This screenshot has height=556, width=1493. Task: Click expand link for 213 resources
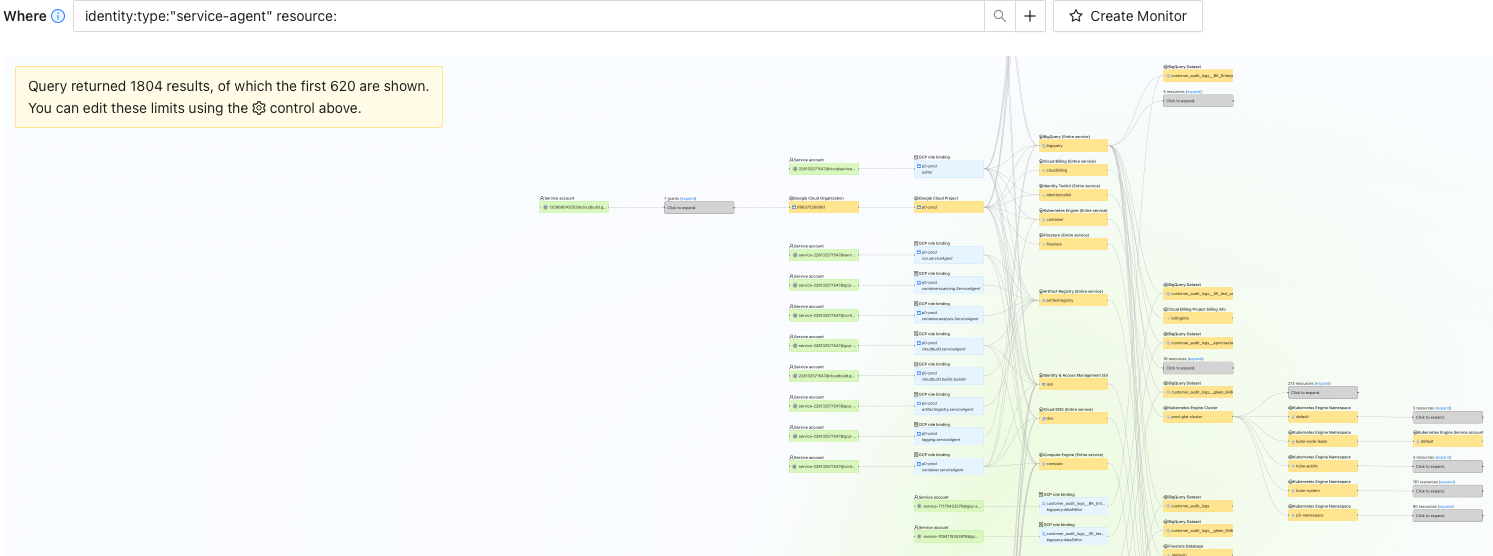[1323, 383]
